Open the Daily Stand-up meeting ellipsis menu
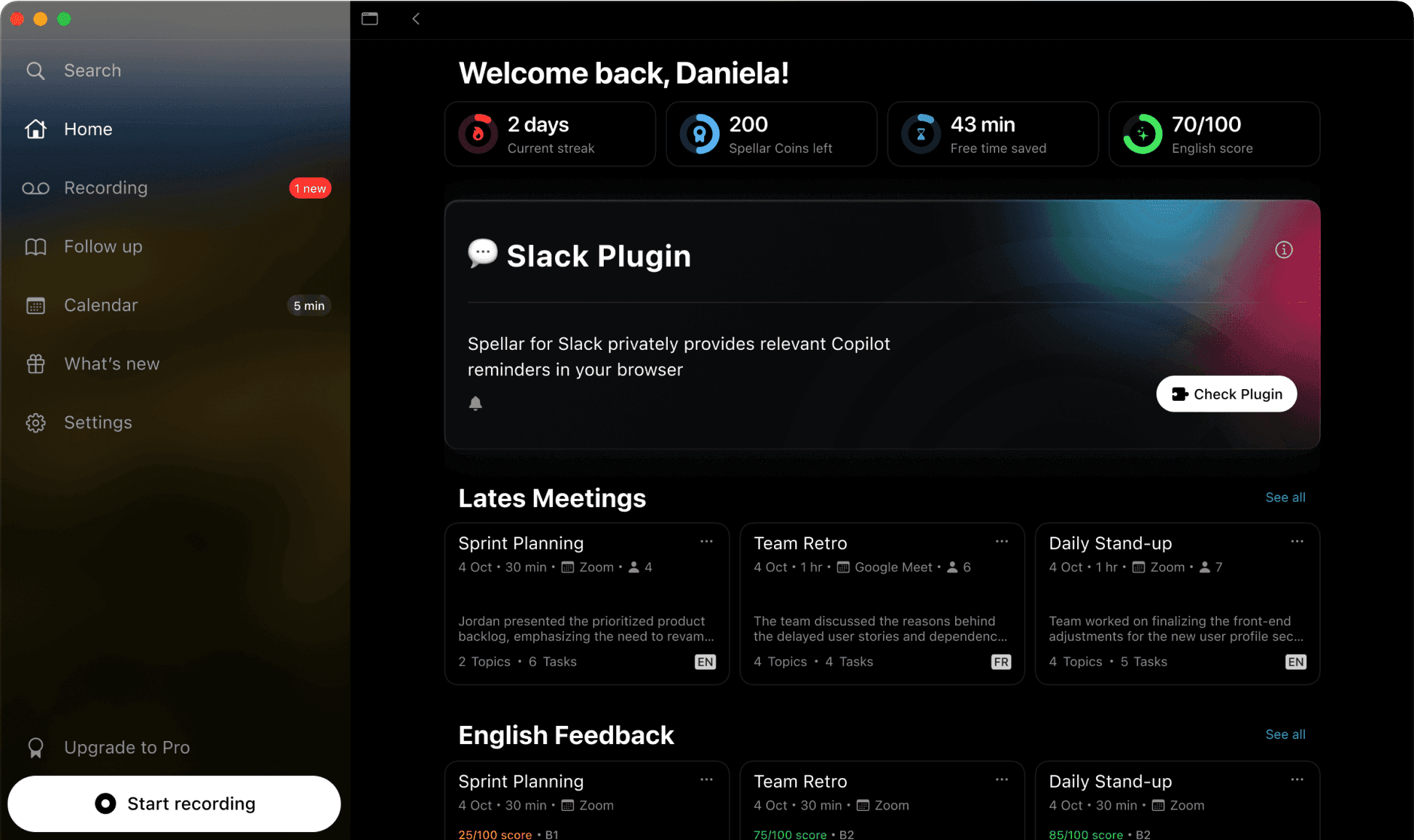Viewport: 1414px width, 840px height. [x=1297, y=542]
